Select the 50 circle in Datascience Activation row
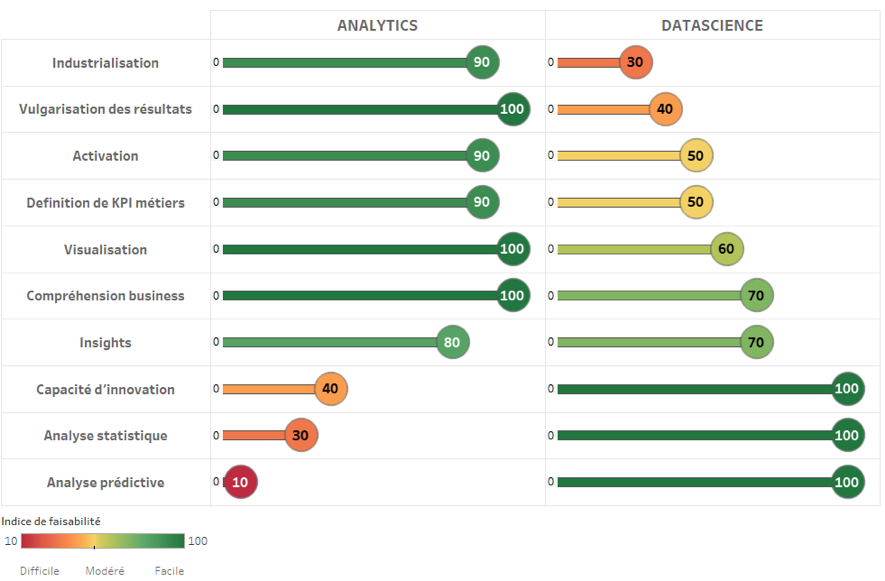885x581 pixels. pos(696,156)
